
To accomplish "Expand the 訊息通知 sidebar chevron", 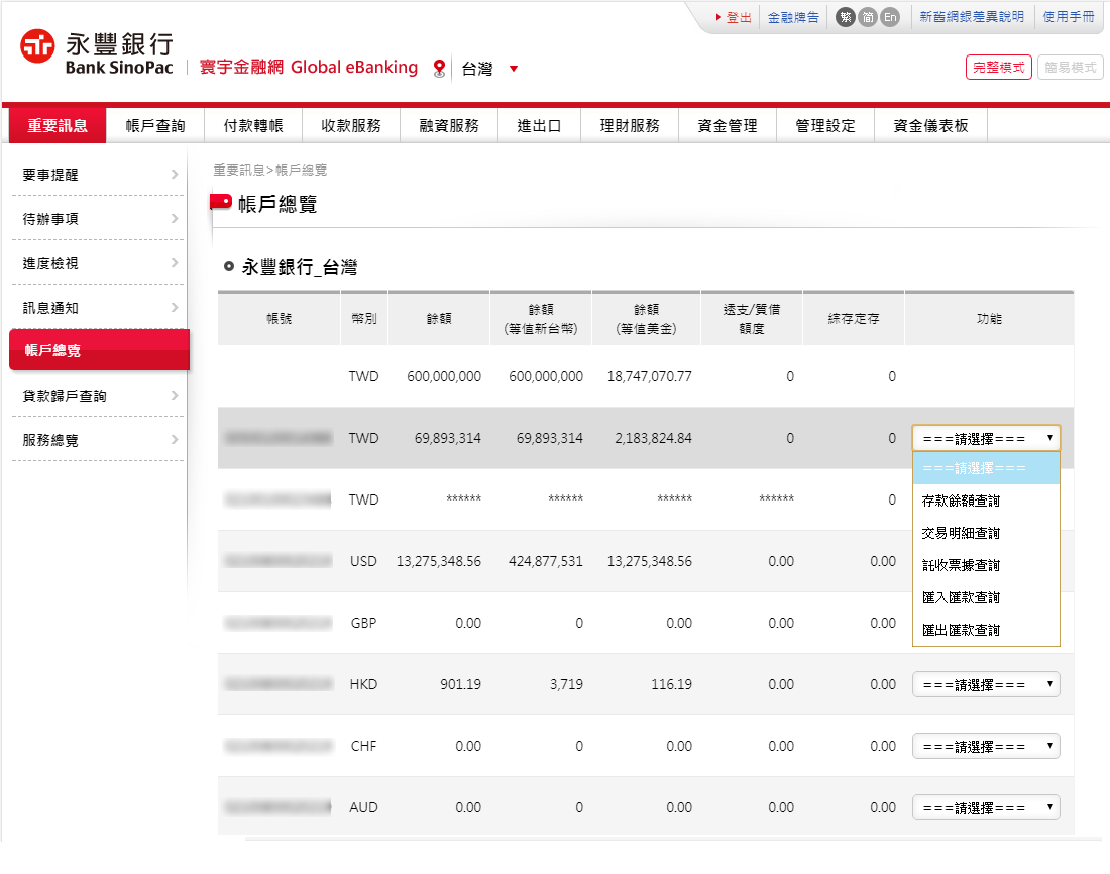I will click(175, 308).
